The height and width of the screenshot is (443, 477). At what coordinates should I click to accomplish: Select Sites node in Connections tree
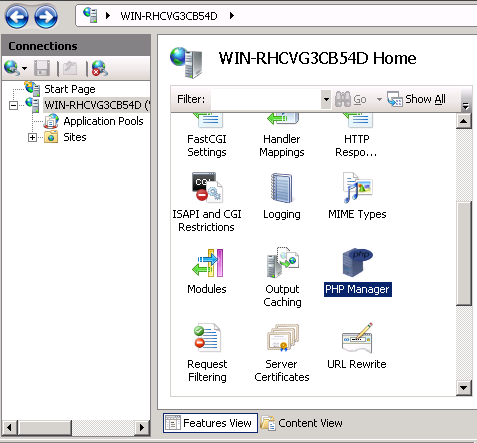pos(75,137)
